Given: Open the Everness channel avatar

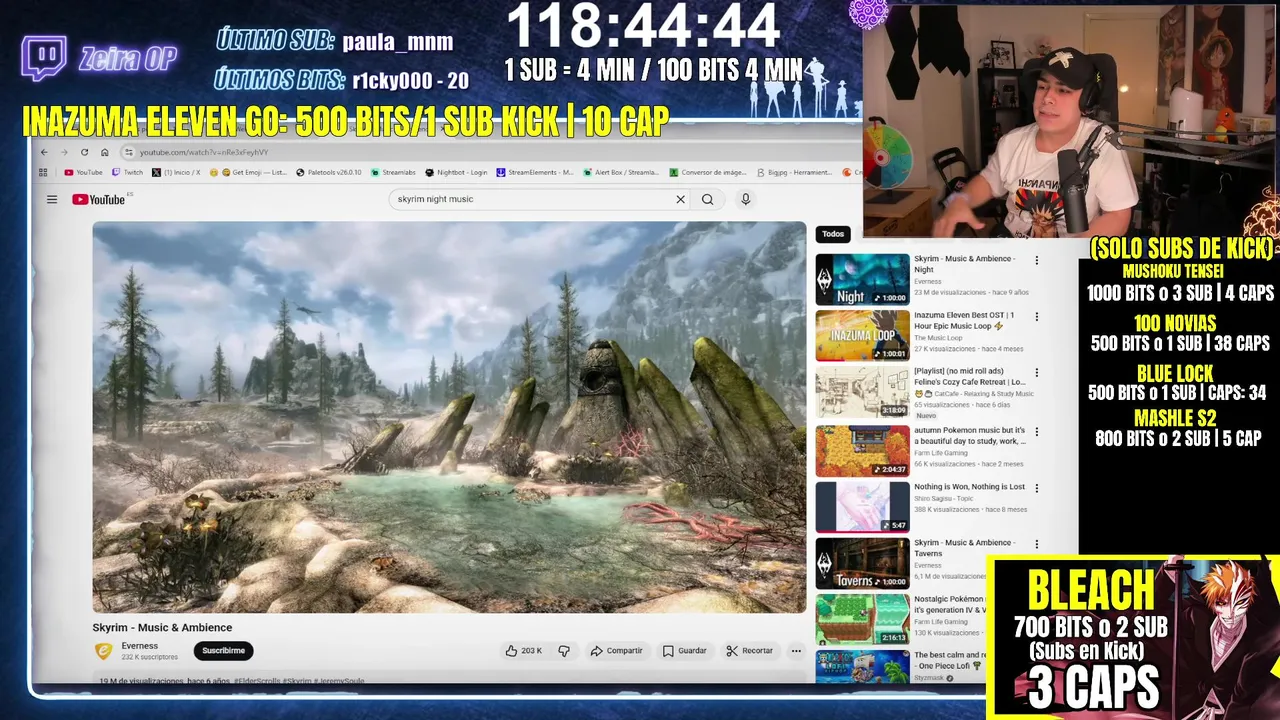Looking at the screenshot, I should click(x=102, y=650).
